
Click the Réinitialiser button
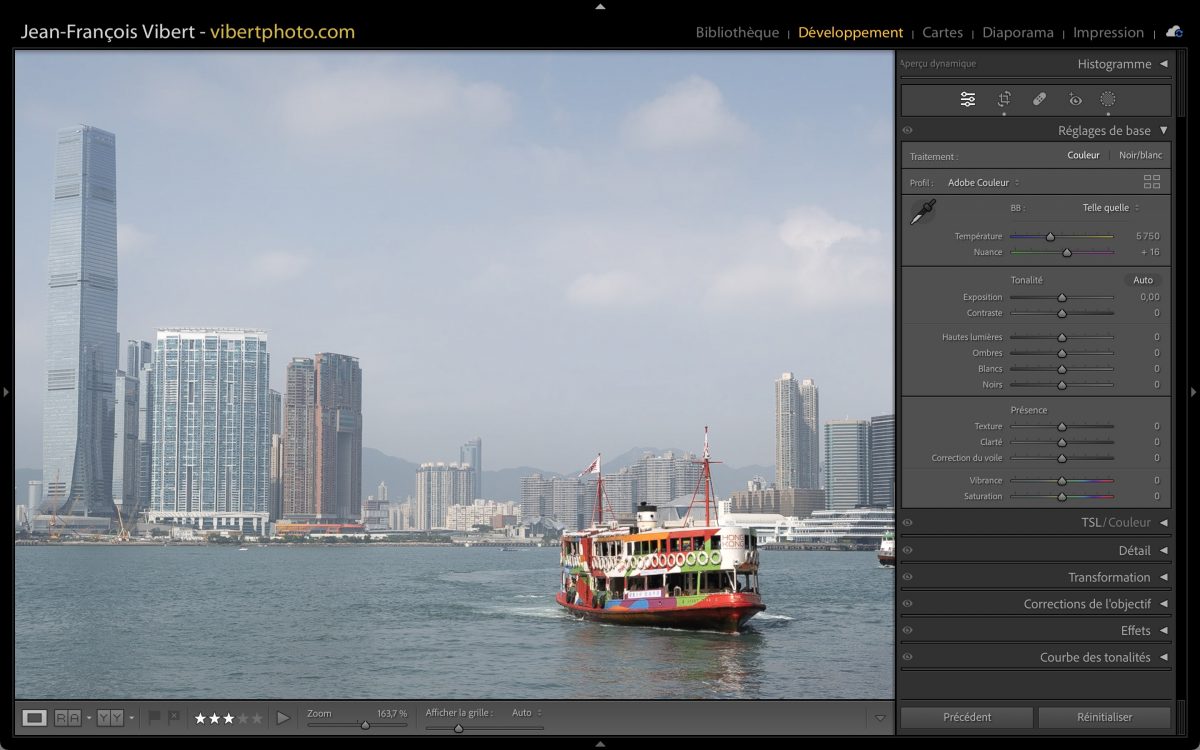coord(1104,717)
